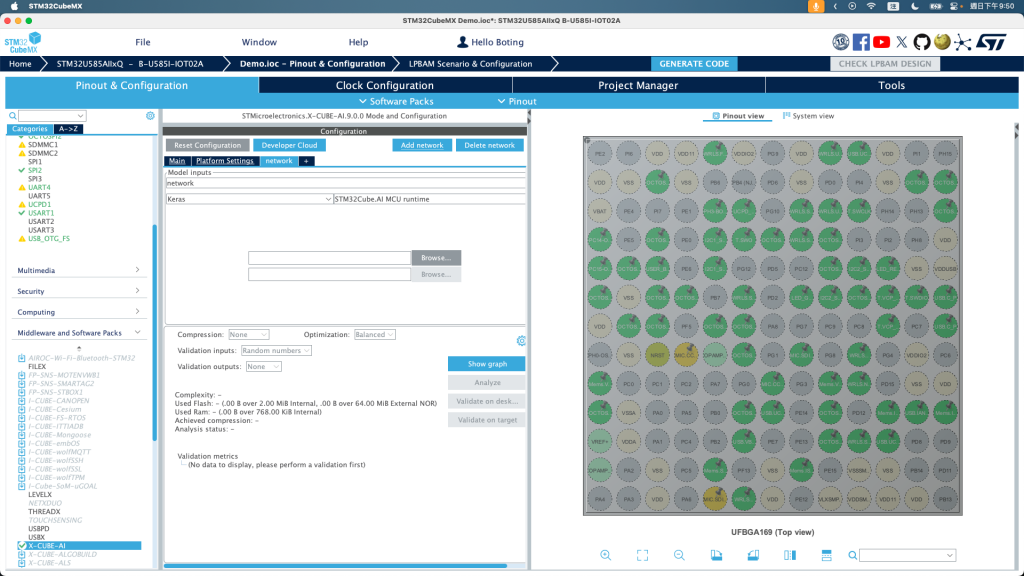Open the Validation inputs dropdown
The height and width of the screenshot is (576, 1024).
point(276,351)
